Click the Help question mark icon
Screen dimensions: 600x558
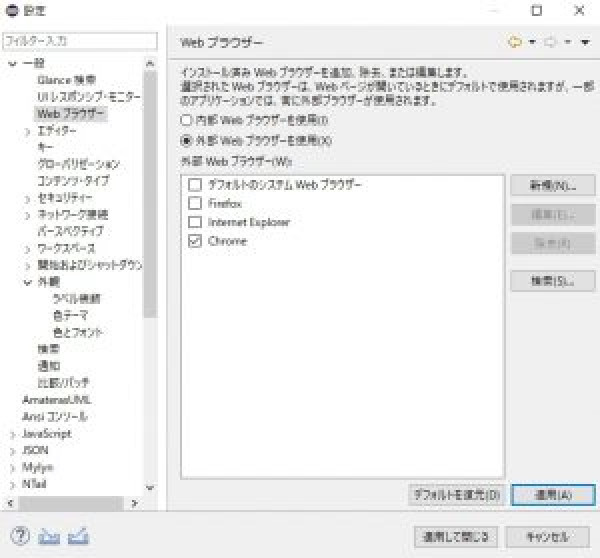pyautogui.click(x=18, y=536)
